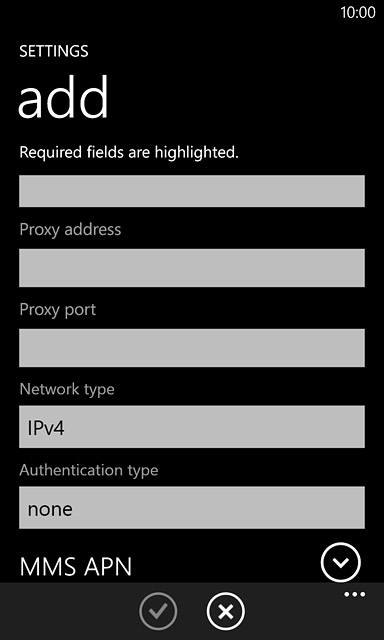Expand the MMS APN section chevron
The width and height of the screenshot is (384, 640).
341,562
